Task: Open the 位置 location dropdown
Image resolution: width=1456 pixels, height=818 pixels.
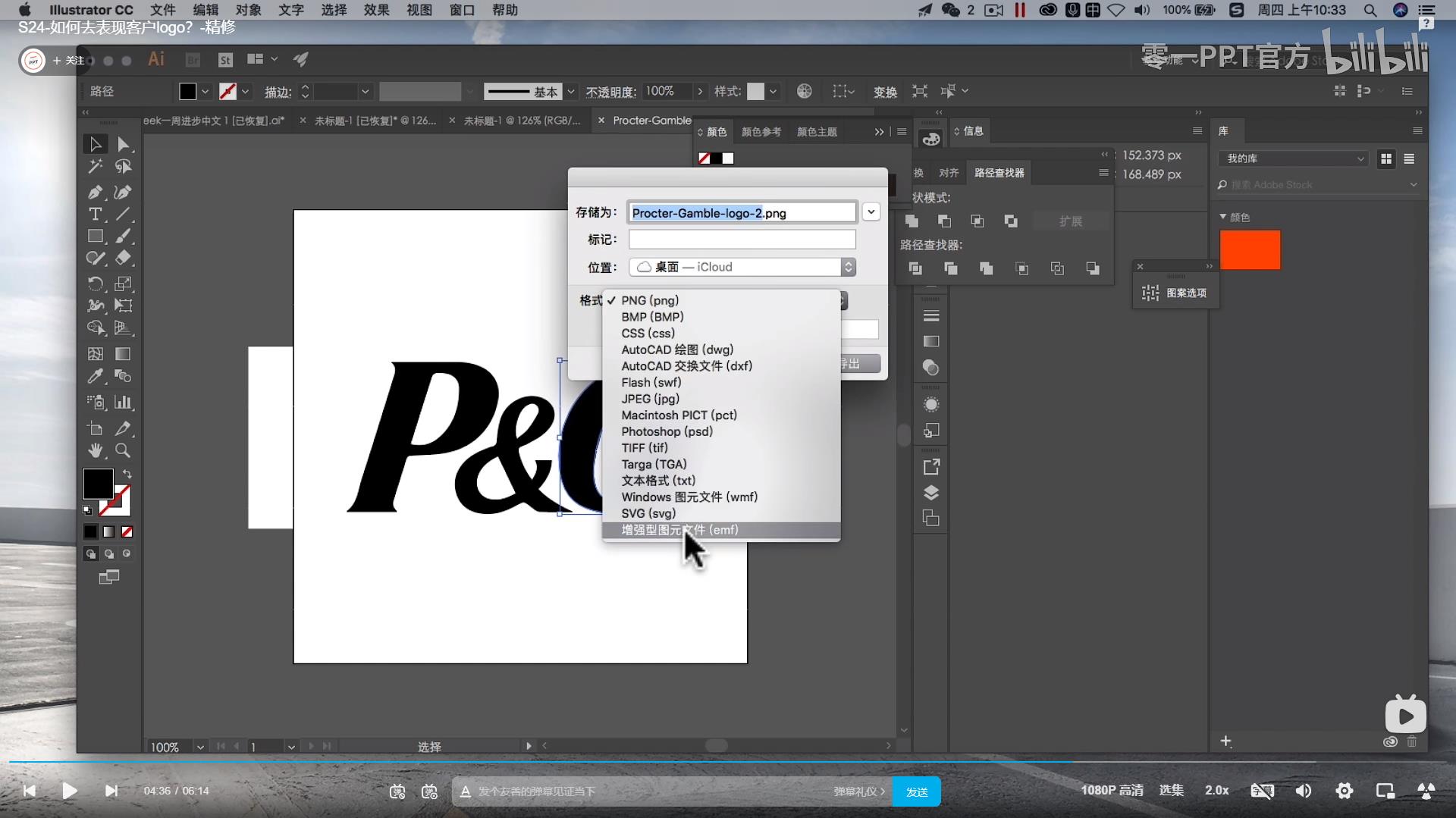Action: [x=742, y=267]
